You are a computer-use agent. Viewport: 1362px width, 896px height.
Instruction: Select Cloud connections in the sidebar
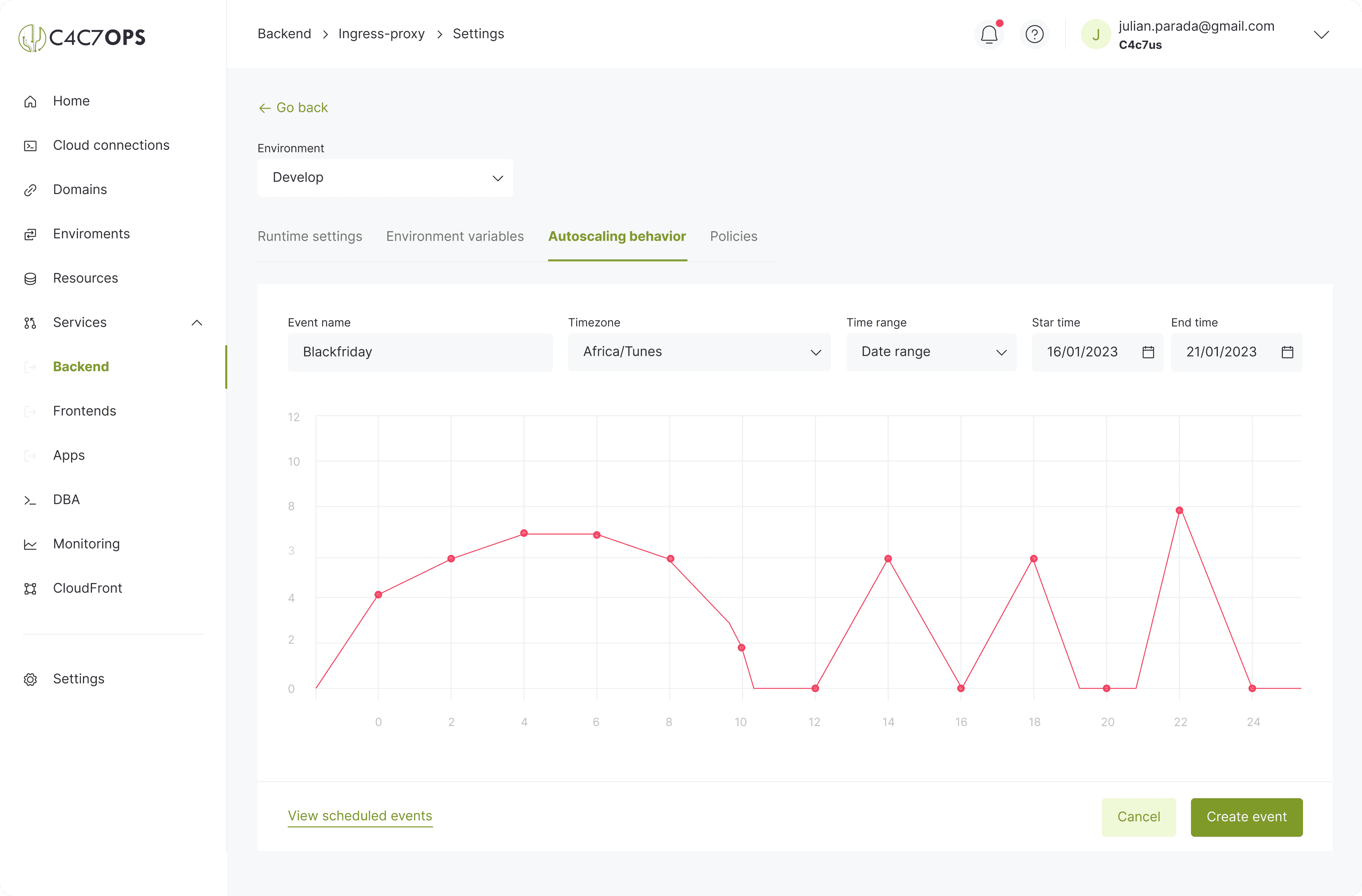(111, 145)
